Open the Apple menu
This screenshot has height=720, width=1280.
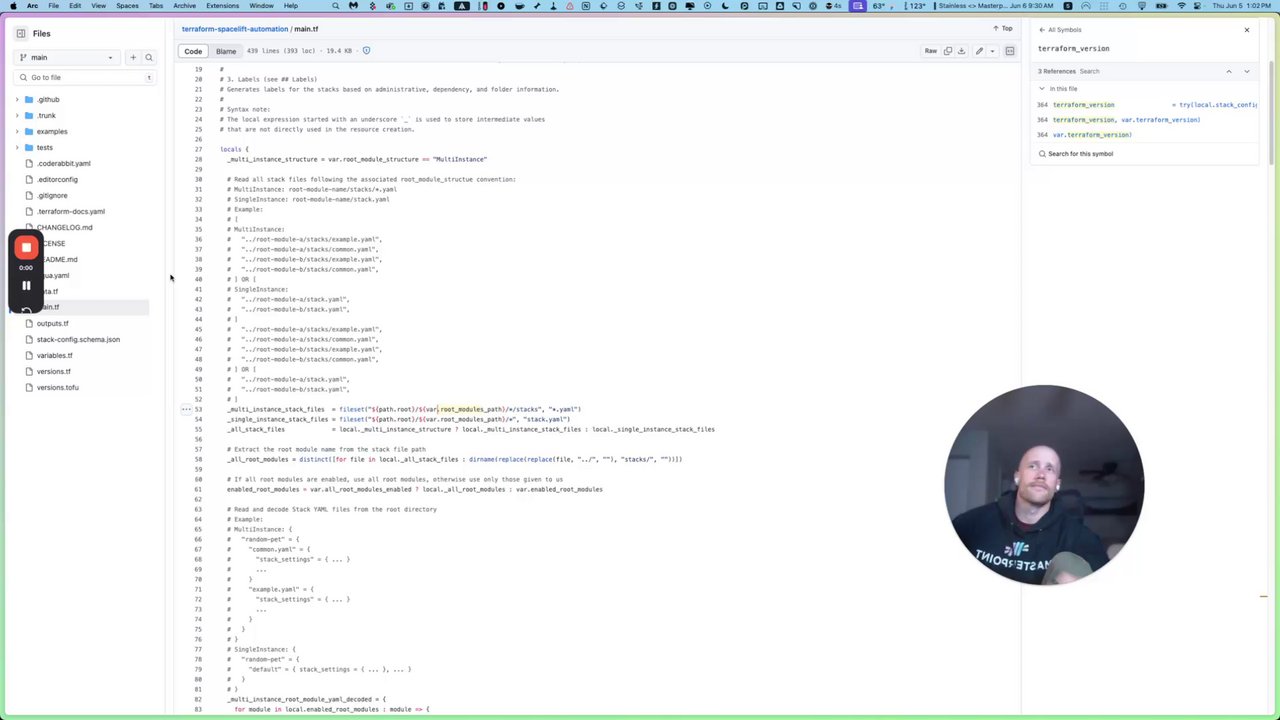(x=12, y=5)
